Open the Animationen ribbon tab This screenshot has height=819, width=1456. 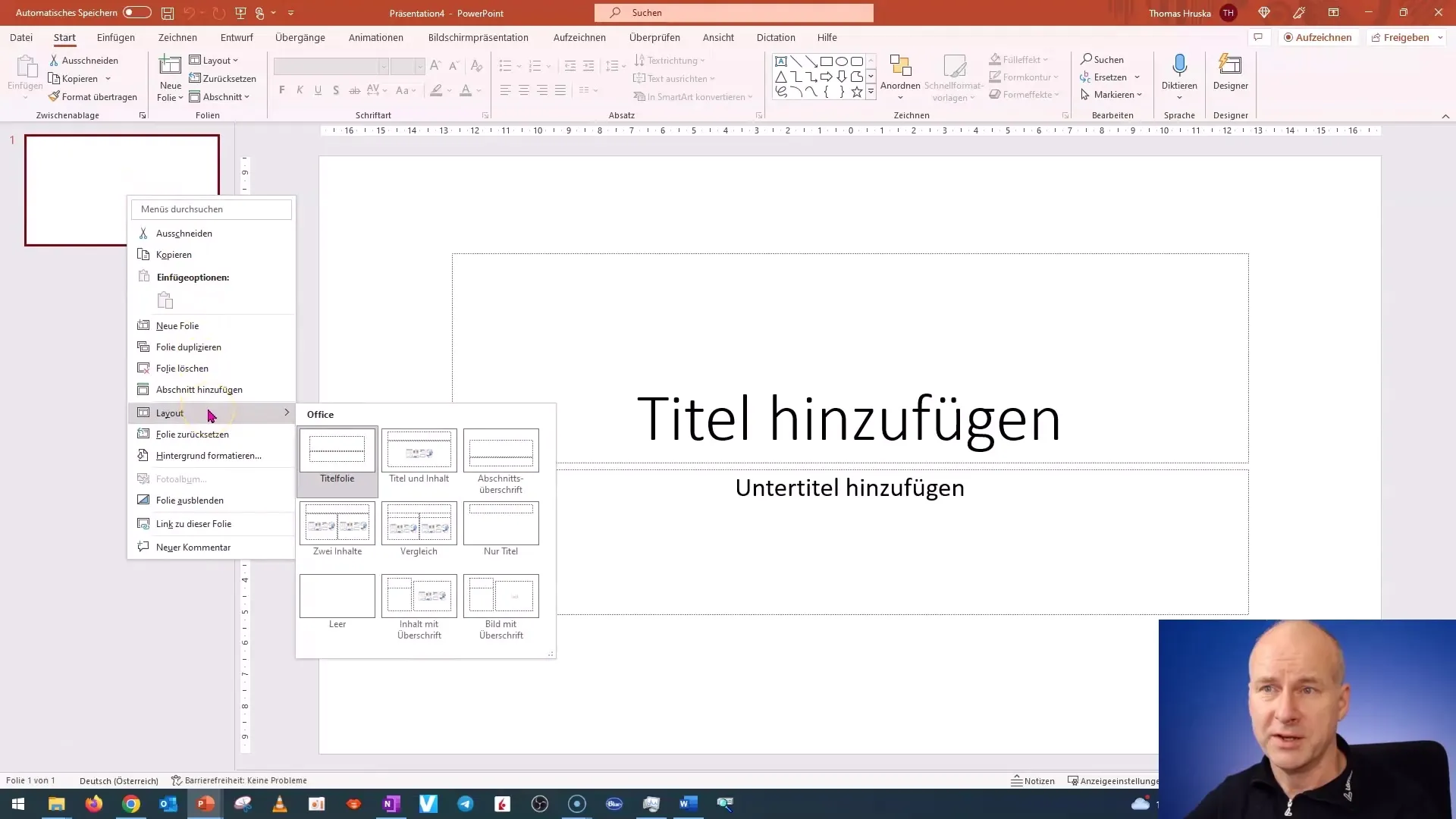pos(376,37)
